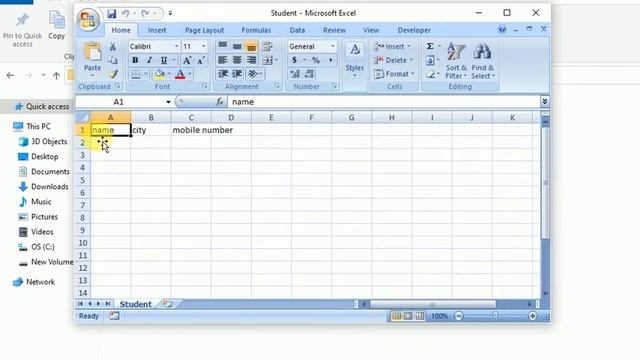The image size is (640, 360).
Task: Align text left
Action: pyautogui.click(x=222, y=60)
